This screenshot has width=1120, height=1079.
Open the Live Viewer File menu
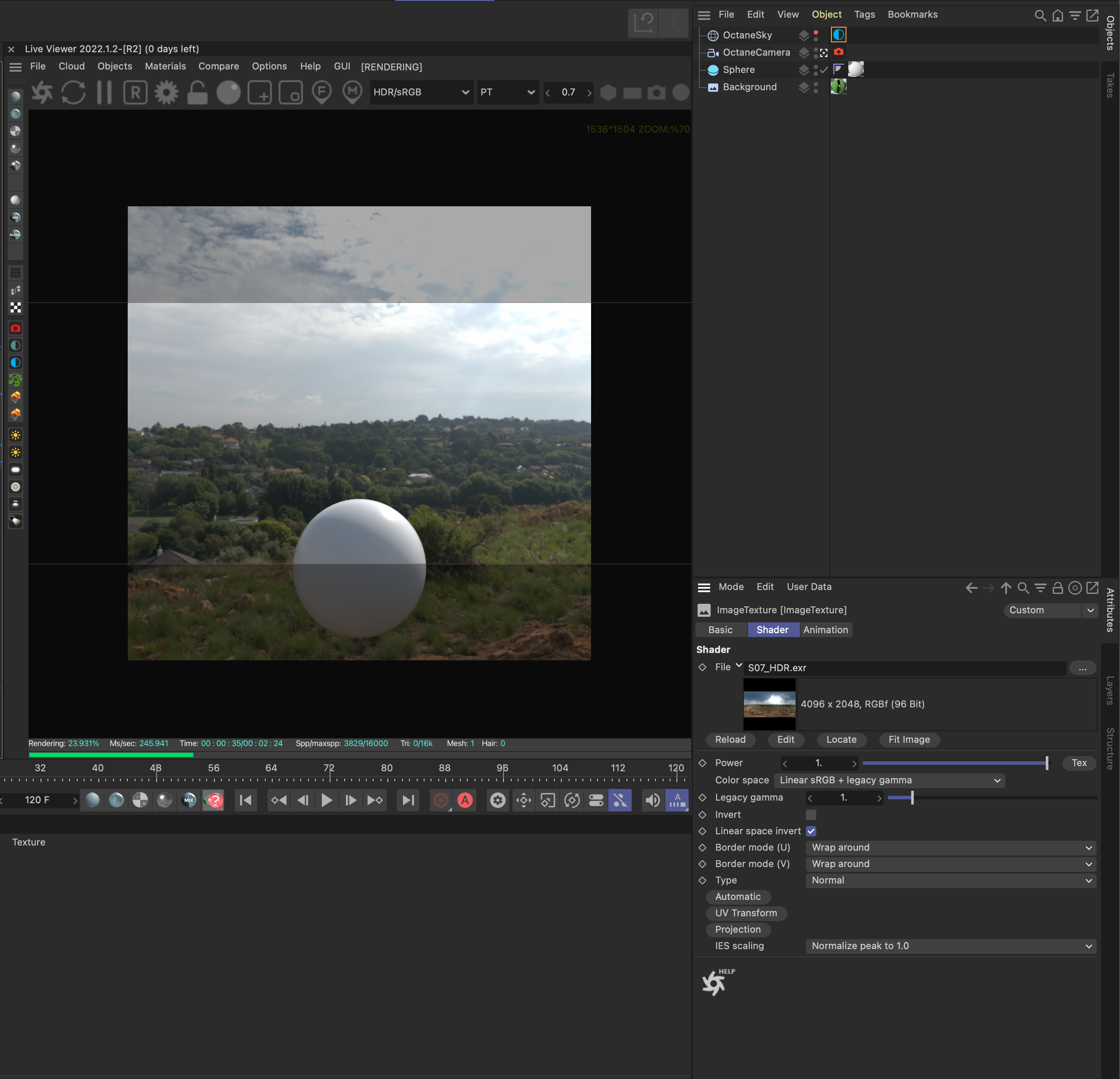[38, 66]
